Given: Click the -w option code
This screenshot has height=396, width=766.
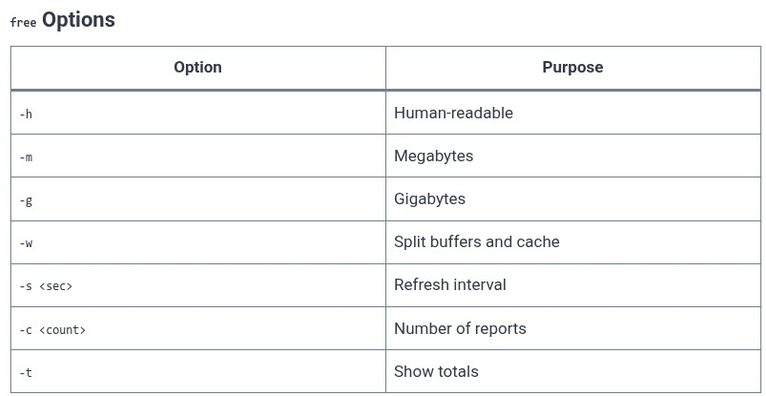Looking at the screenshot, I should click(26, 243).
